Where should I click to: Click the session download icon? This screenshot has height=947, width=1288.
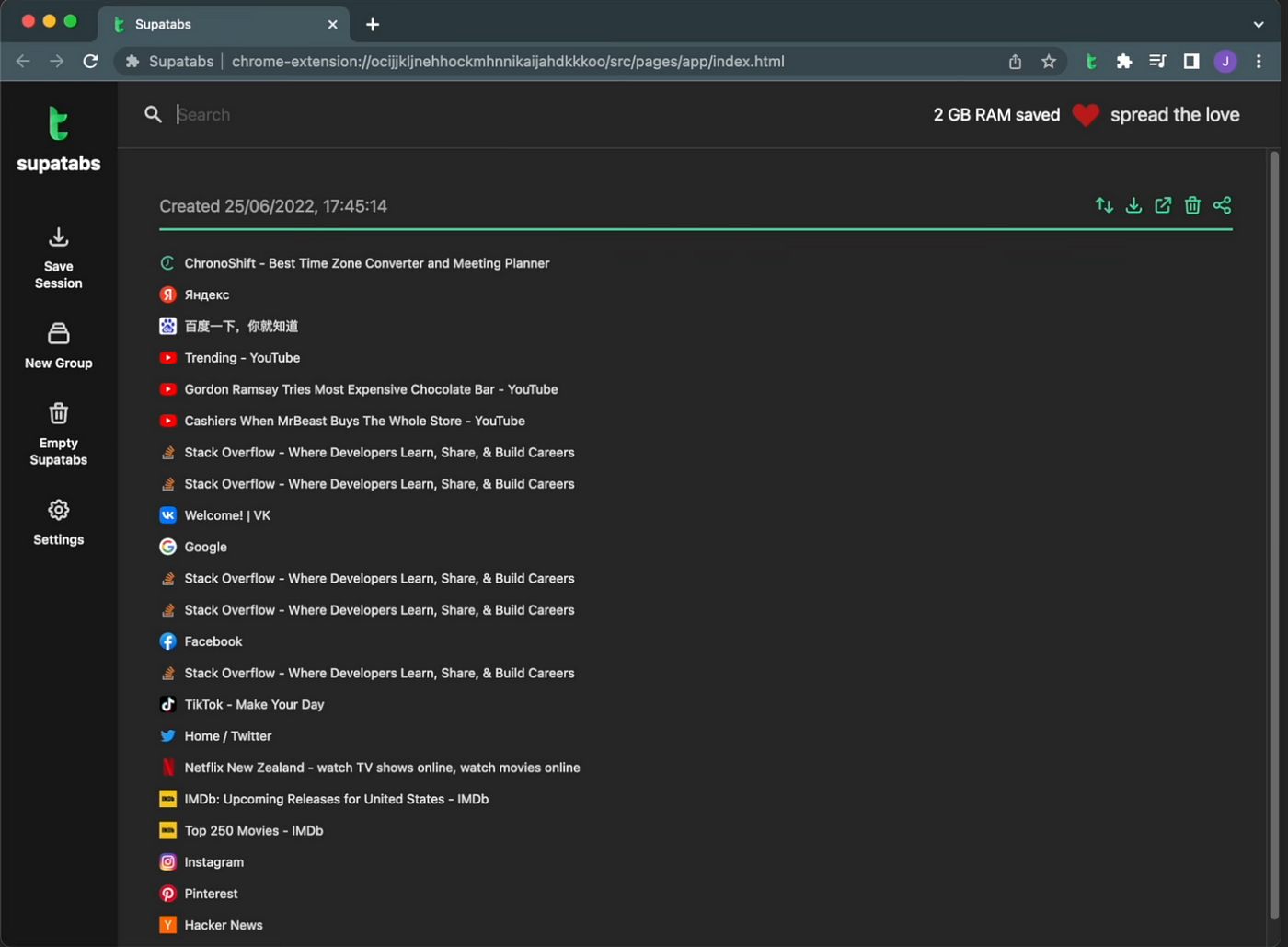click(1133, 205)
